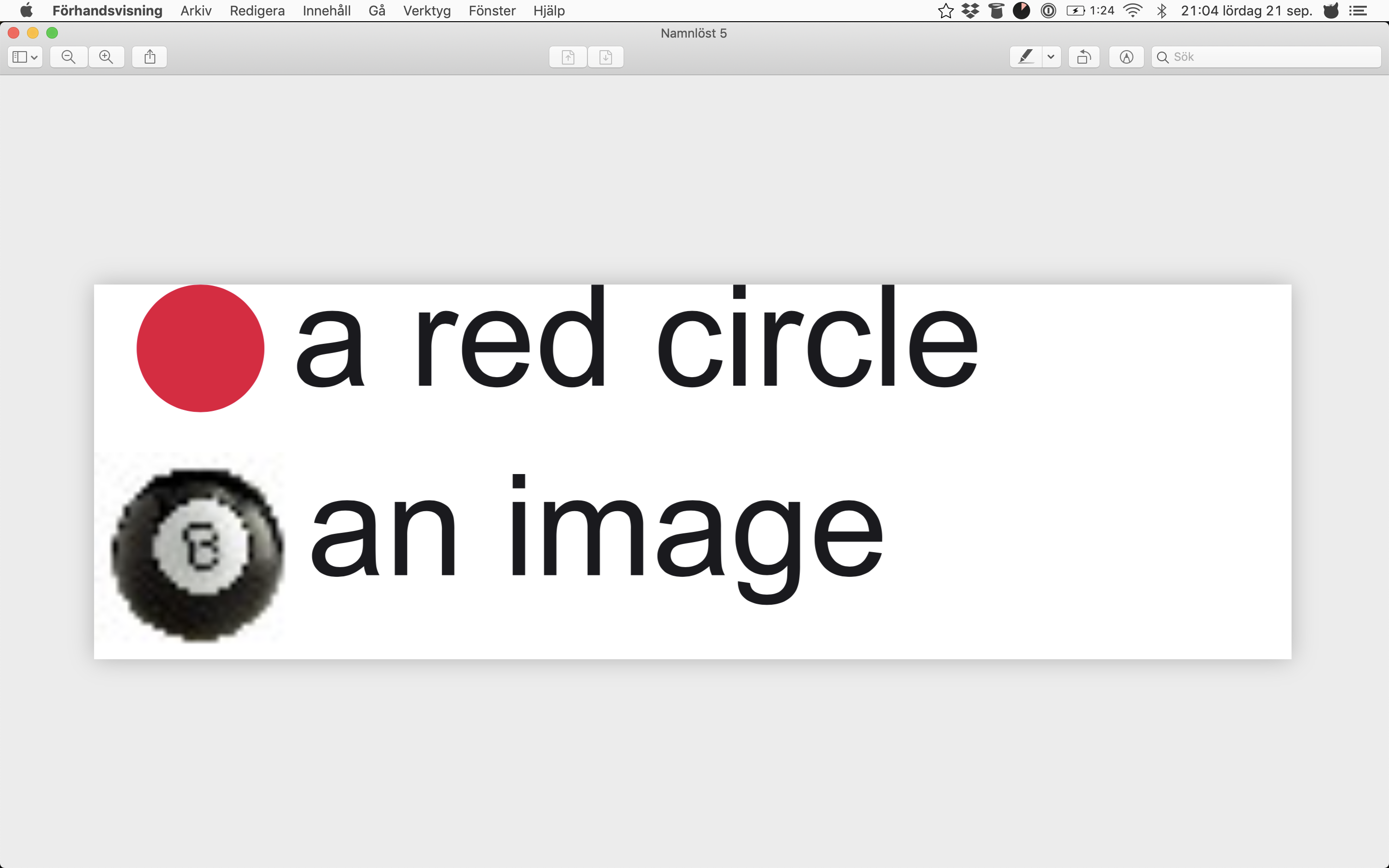Open the Redigera menu

[x=257, y=10]
